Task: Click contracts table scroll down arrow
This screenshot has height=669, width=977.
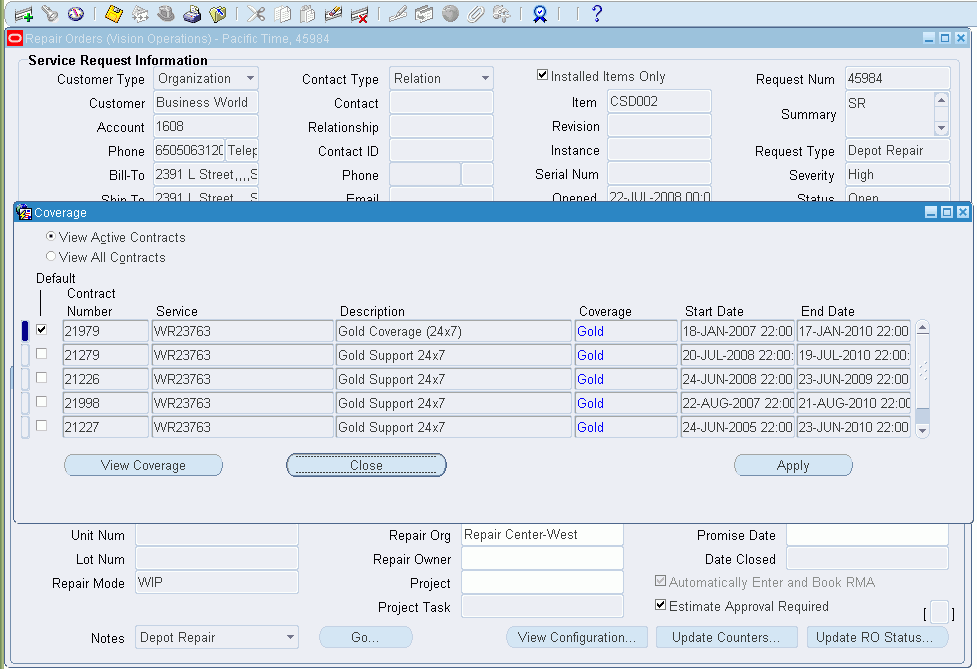Action: point(923,430)
